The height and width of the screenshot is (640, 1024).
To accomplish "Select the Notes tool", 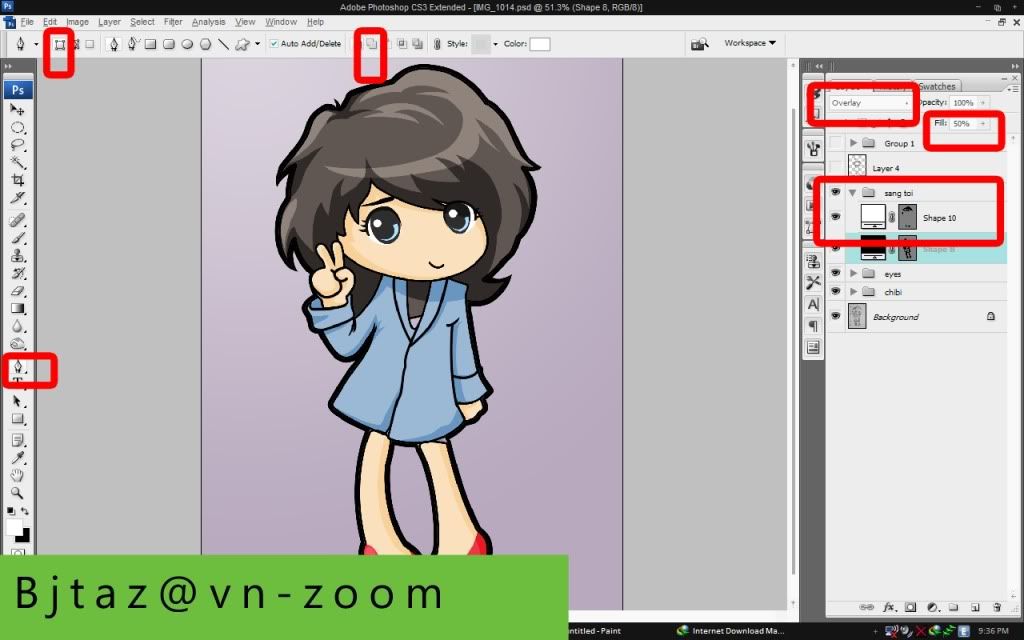I will [18, 441].
